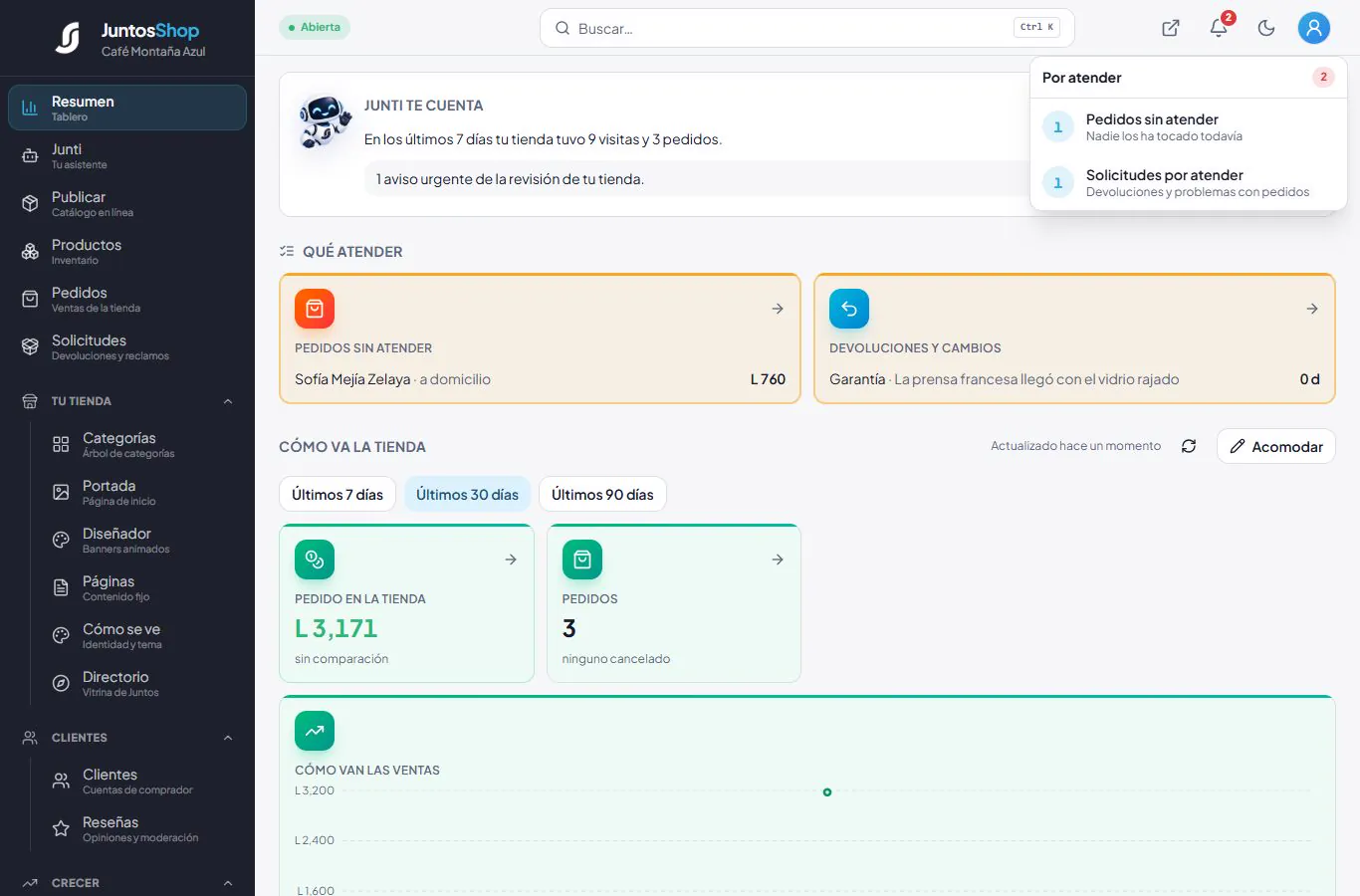
Task: Open Pedidos in the sidebar
Action: (127, 299)
